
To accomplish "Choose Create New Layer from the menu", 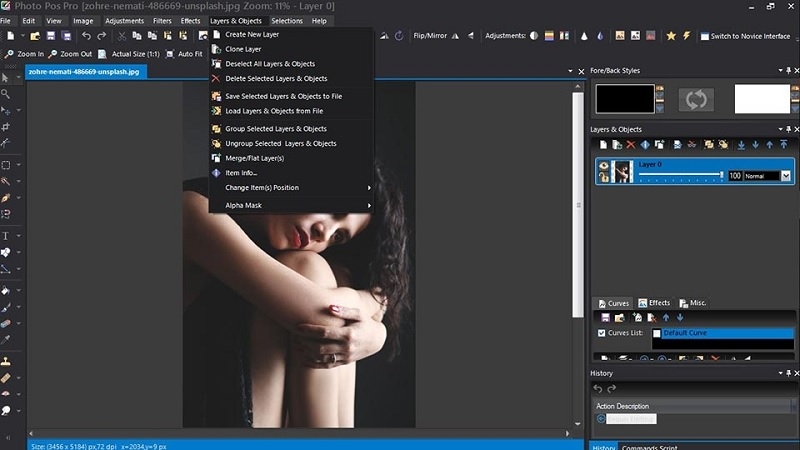I will click(251, 34).
